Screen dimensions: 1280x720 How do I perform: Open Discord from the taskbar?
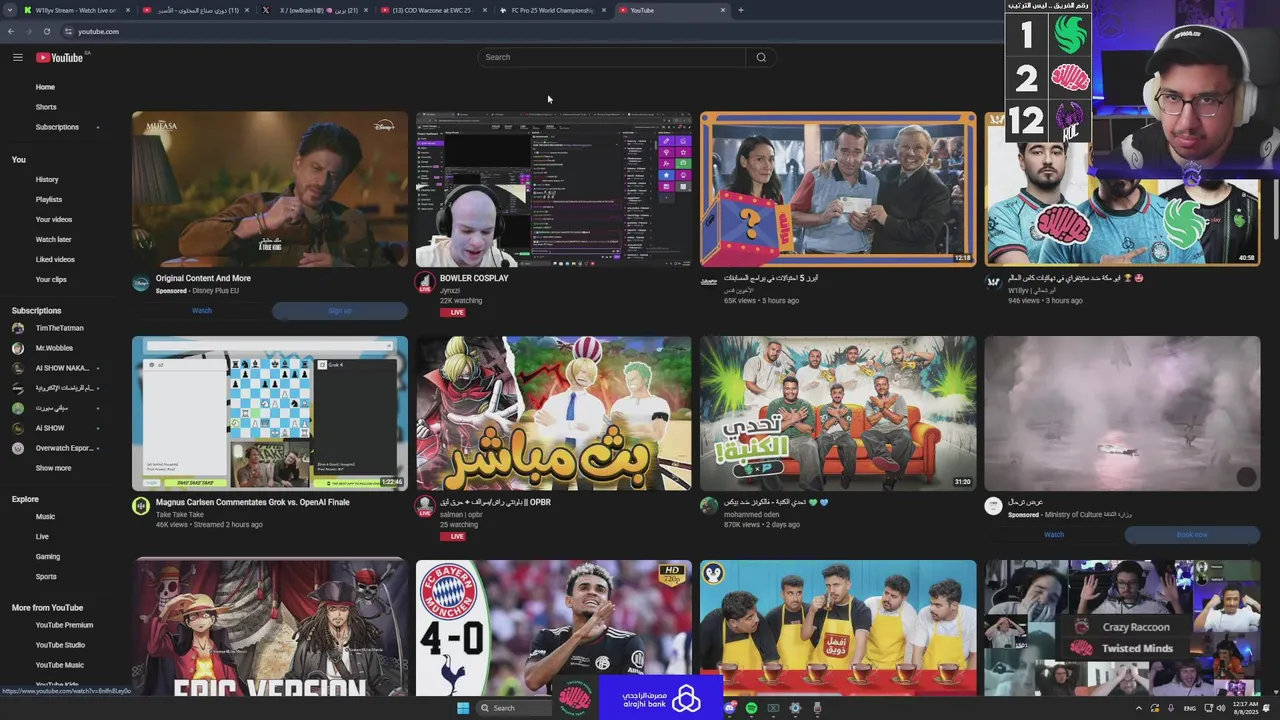[731, 708]
